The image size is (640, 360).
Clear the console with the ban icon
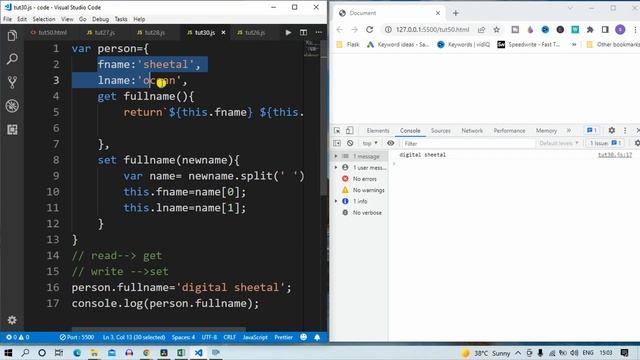(x=350, y=143)
